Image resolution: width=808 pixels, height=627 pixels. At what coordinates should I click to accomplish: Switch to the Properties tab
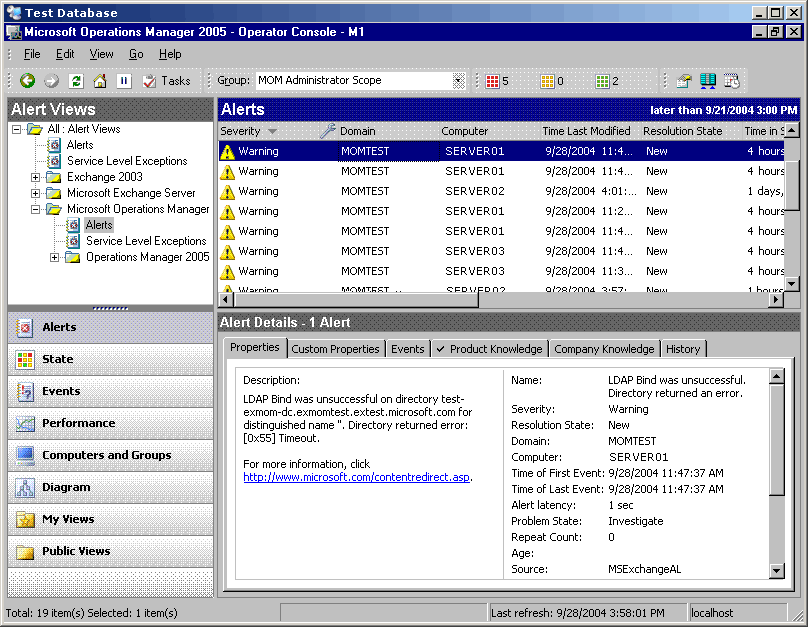(255, 347)
